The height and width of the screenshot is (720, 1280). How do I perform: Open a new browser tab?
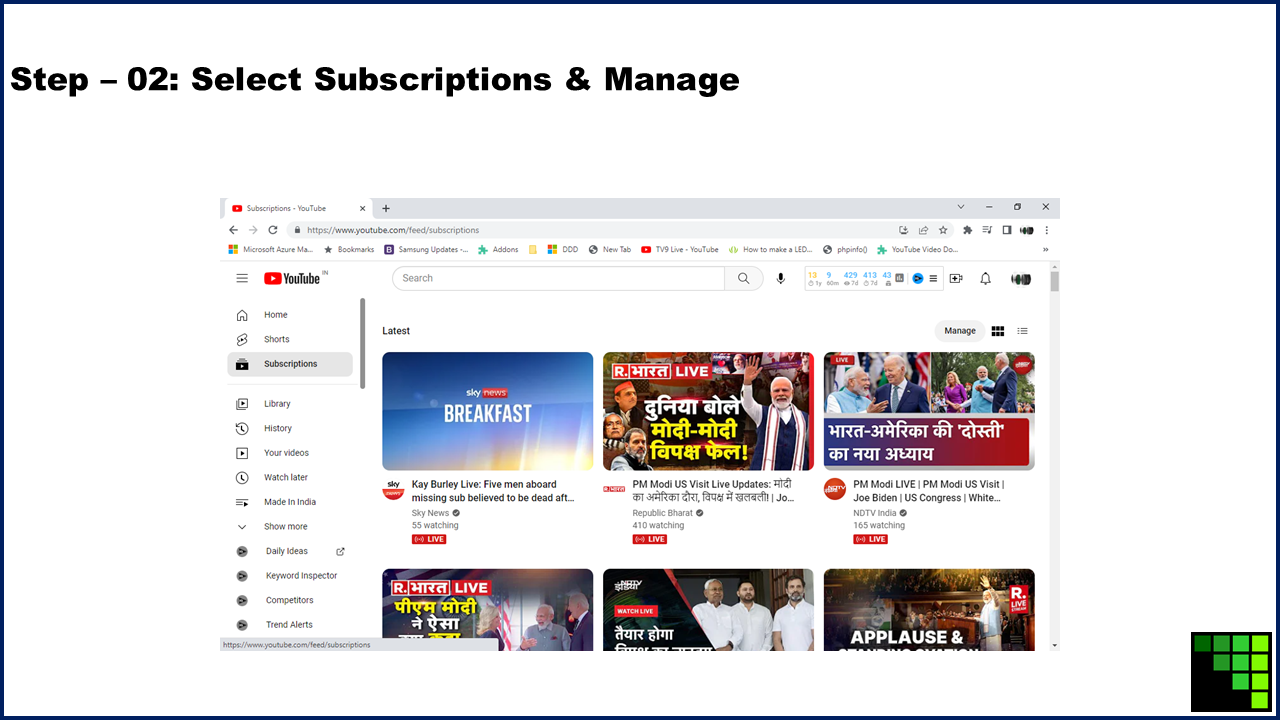(386, 208)
